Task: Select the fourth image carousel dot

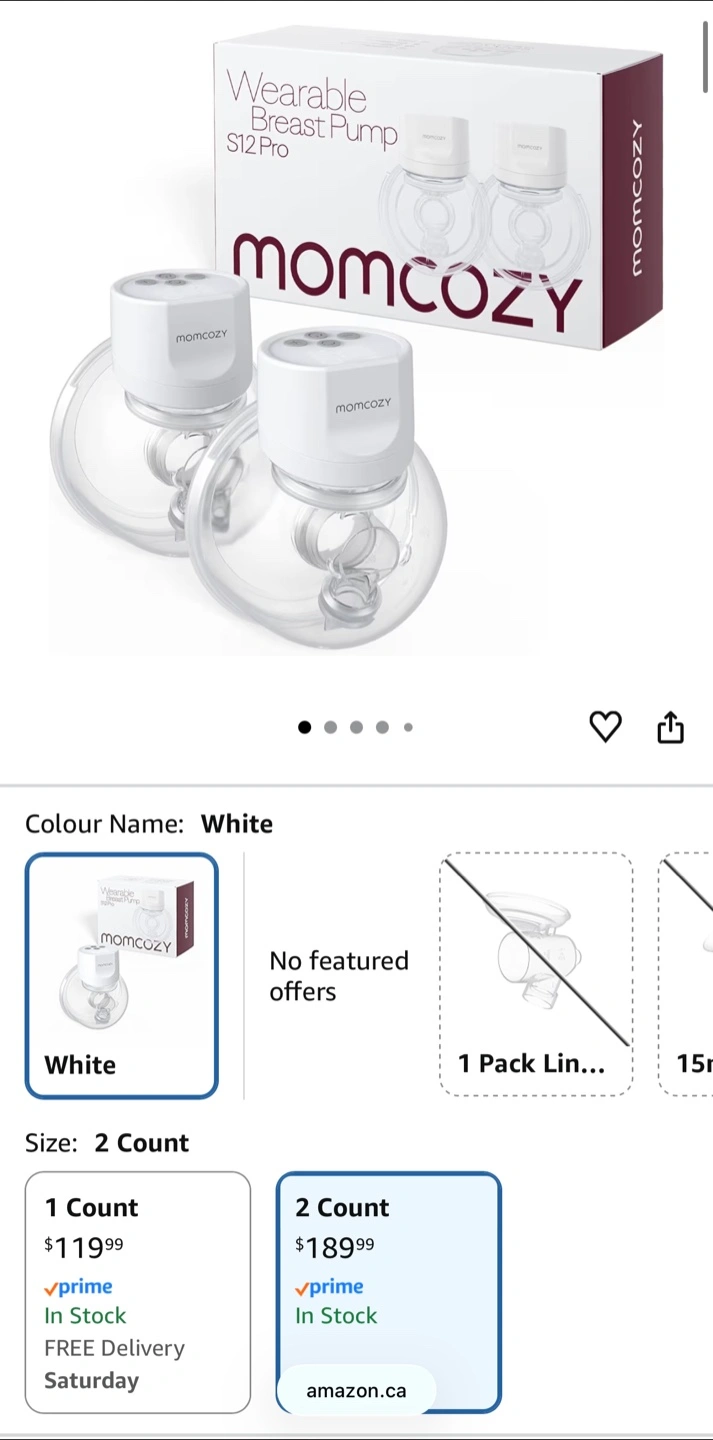Action: [x=382, y=727]
